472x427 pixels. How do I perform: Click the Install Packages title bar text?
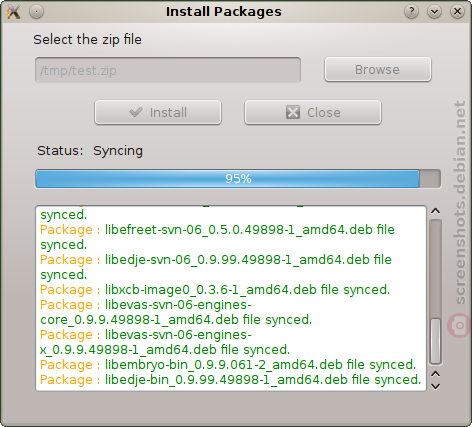point(224,12)
